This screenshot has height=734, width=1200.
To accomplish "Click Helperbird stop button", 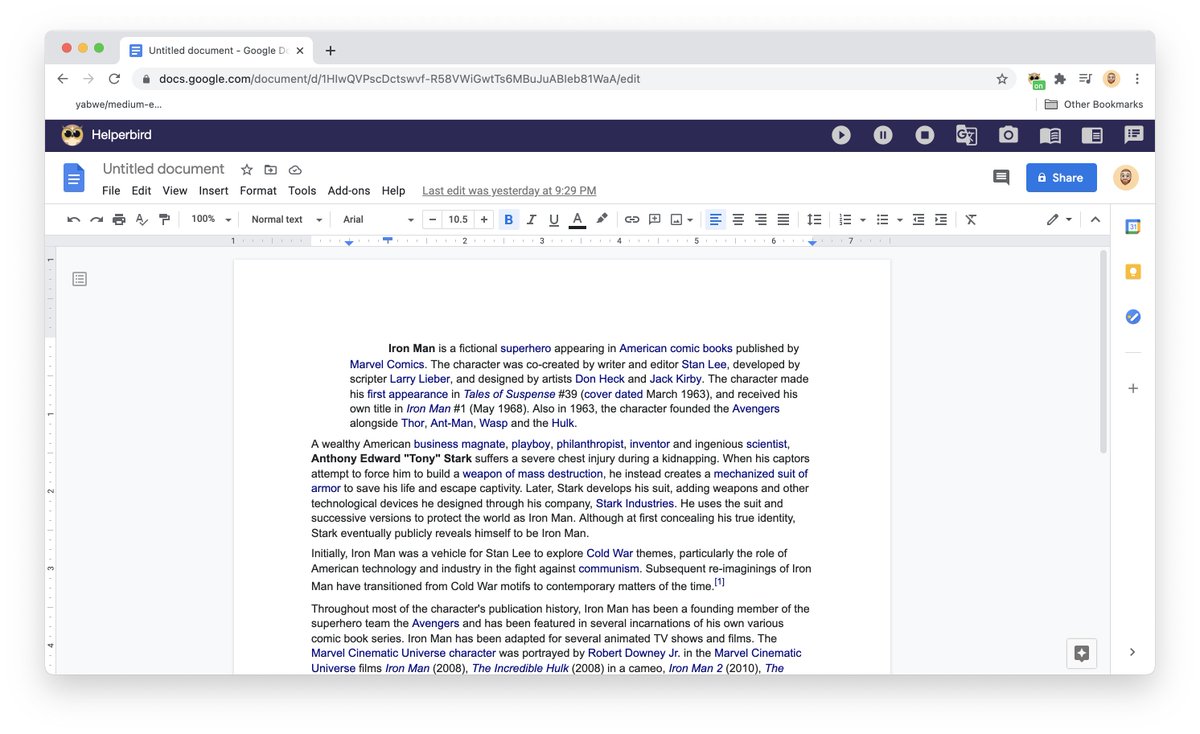I will tap(925, 135).
